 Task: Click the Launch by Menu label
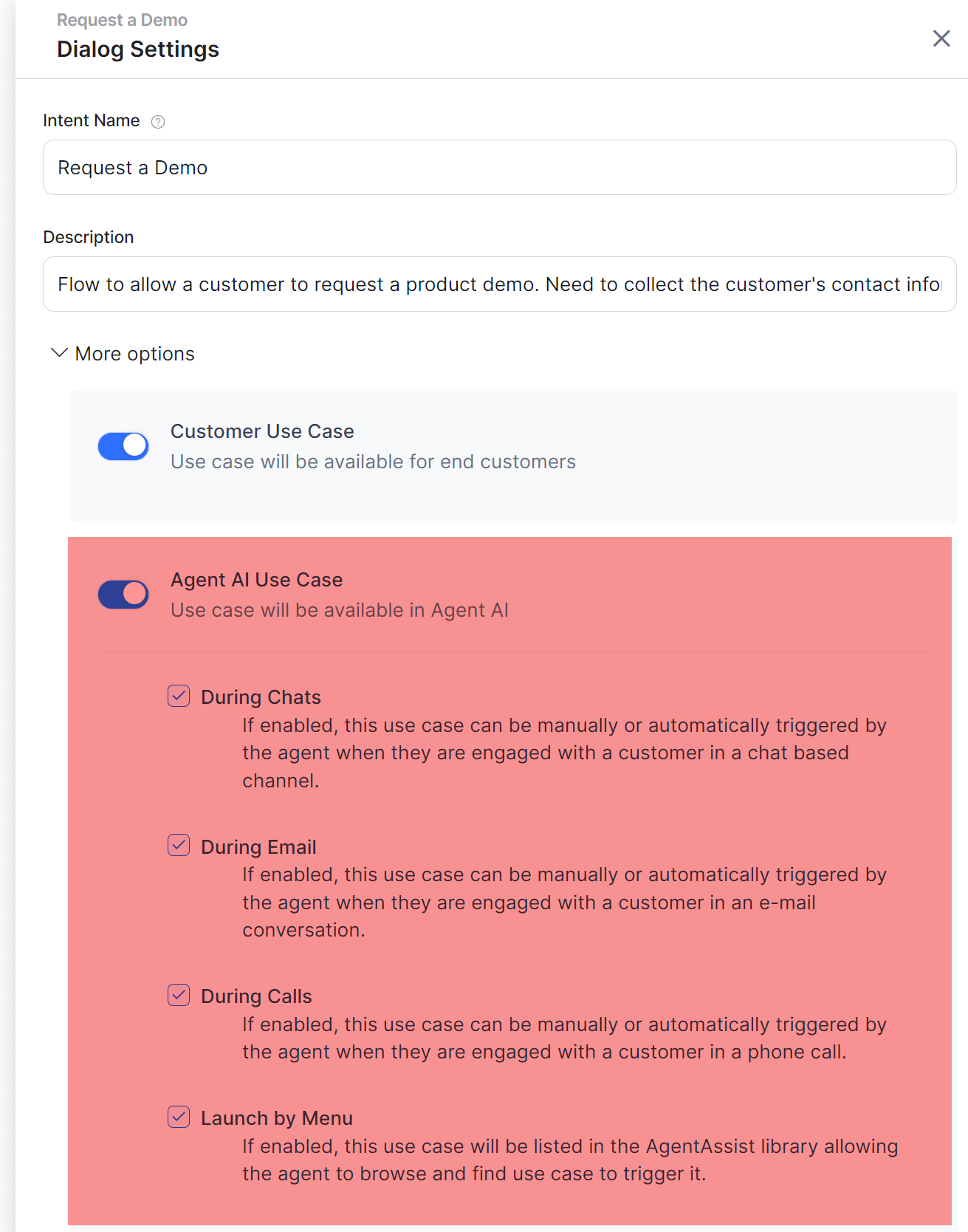276,1118
